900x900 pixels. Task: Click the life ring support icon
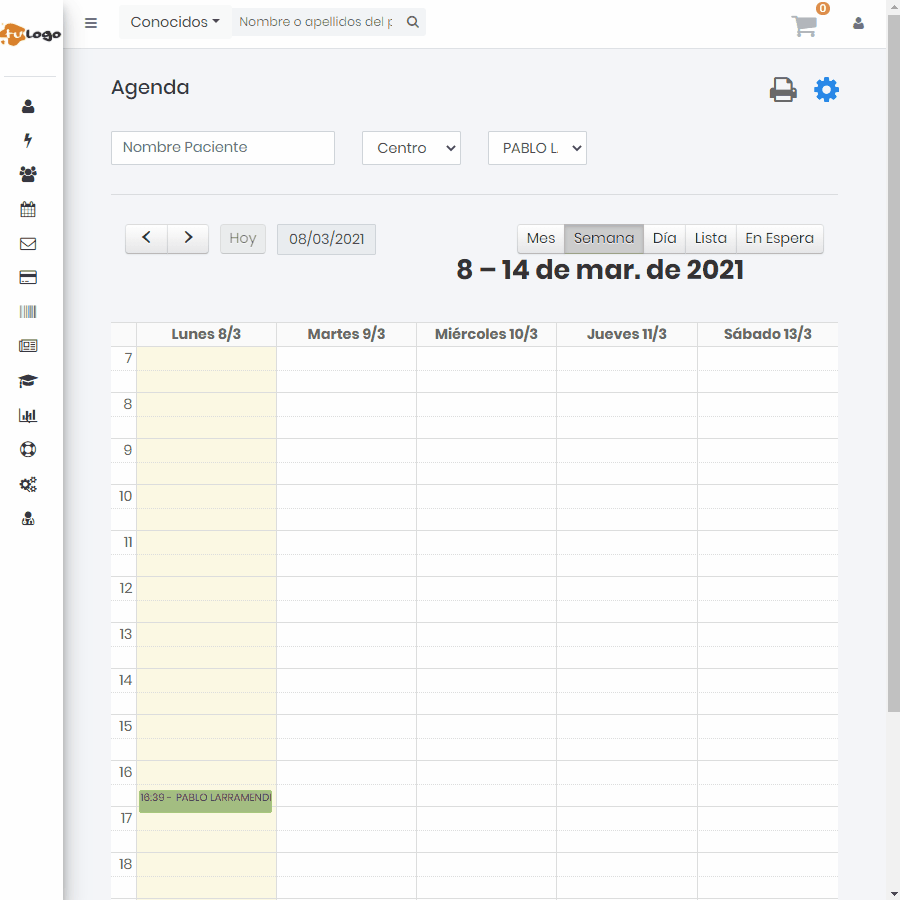(x=28, y=450)
